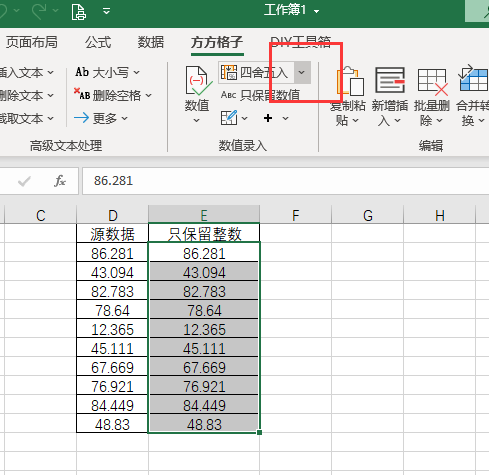Click the 批量删除 grid icon
Screen dimensions: 489x475
pos(432,82)
